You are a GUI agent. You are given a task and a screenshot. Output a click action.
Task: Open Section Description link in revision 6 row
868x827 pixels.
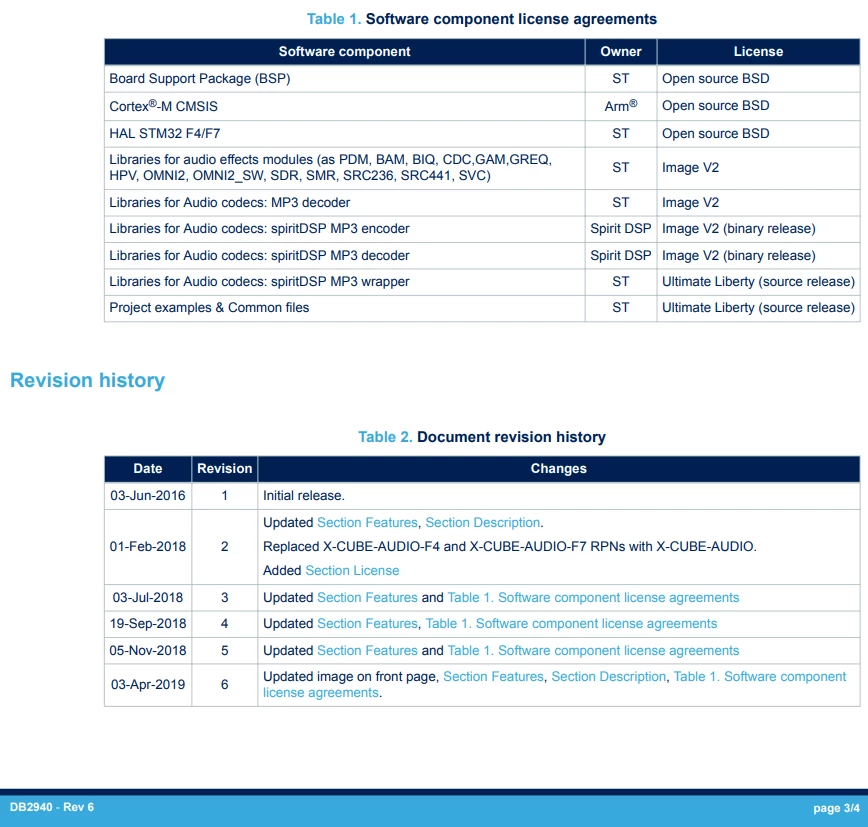(x=608, y=676)
